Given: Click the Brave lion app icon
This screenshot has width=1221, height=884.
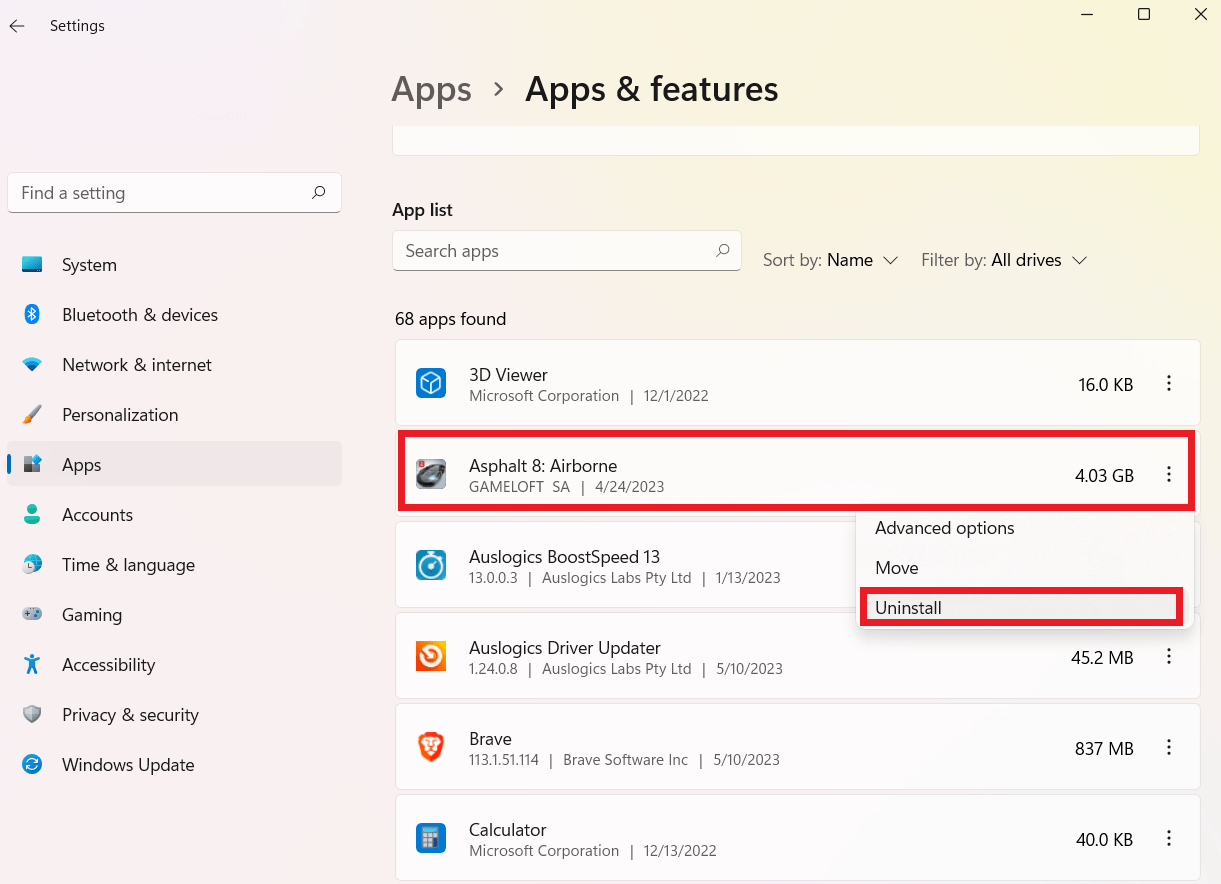Looking at the screenshot, I should (x=431, y=747).
